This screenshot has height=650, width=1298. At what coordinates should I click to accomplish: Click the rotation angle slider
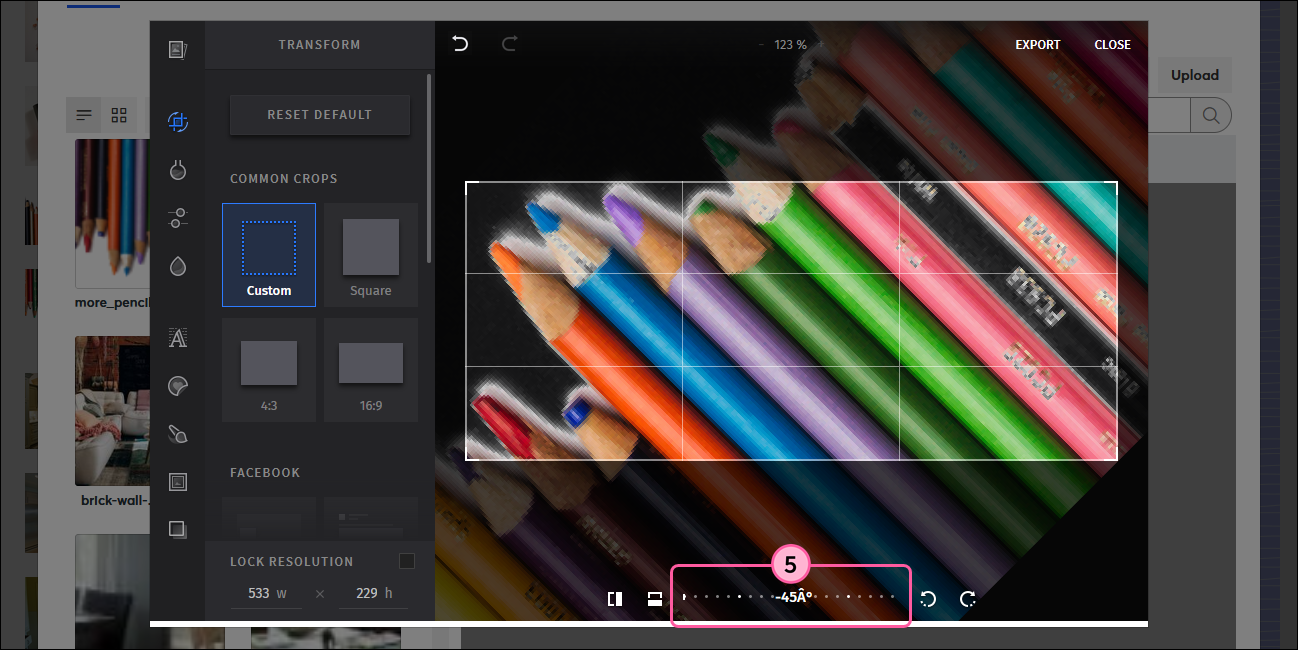tap(790, 597)
